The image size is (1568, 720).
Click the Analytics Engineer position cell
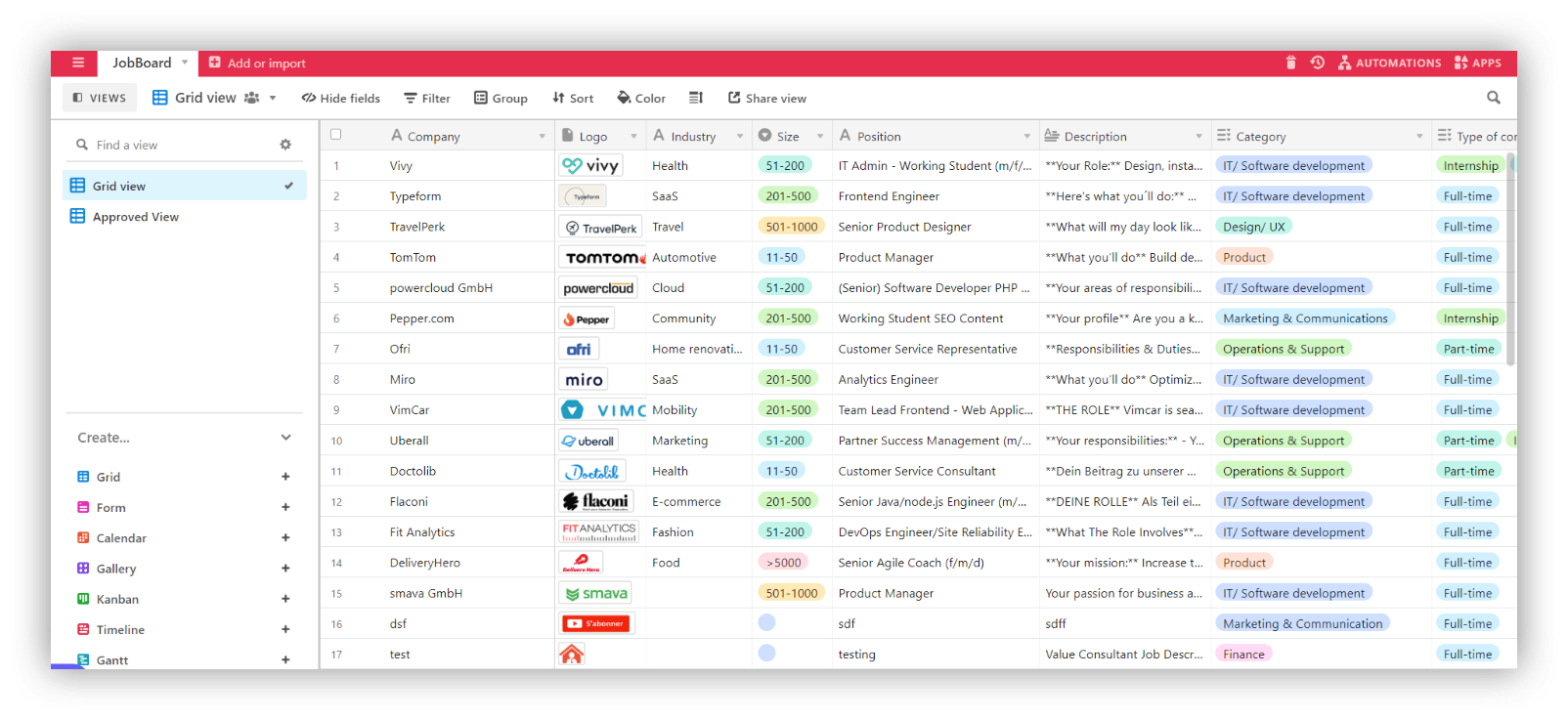click(935, 380)
